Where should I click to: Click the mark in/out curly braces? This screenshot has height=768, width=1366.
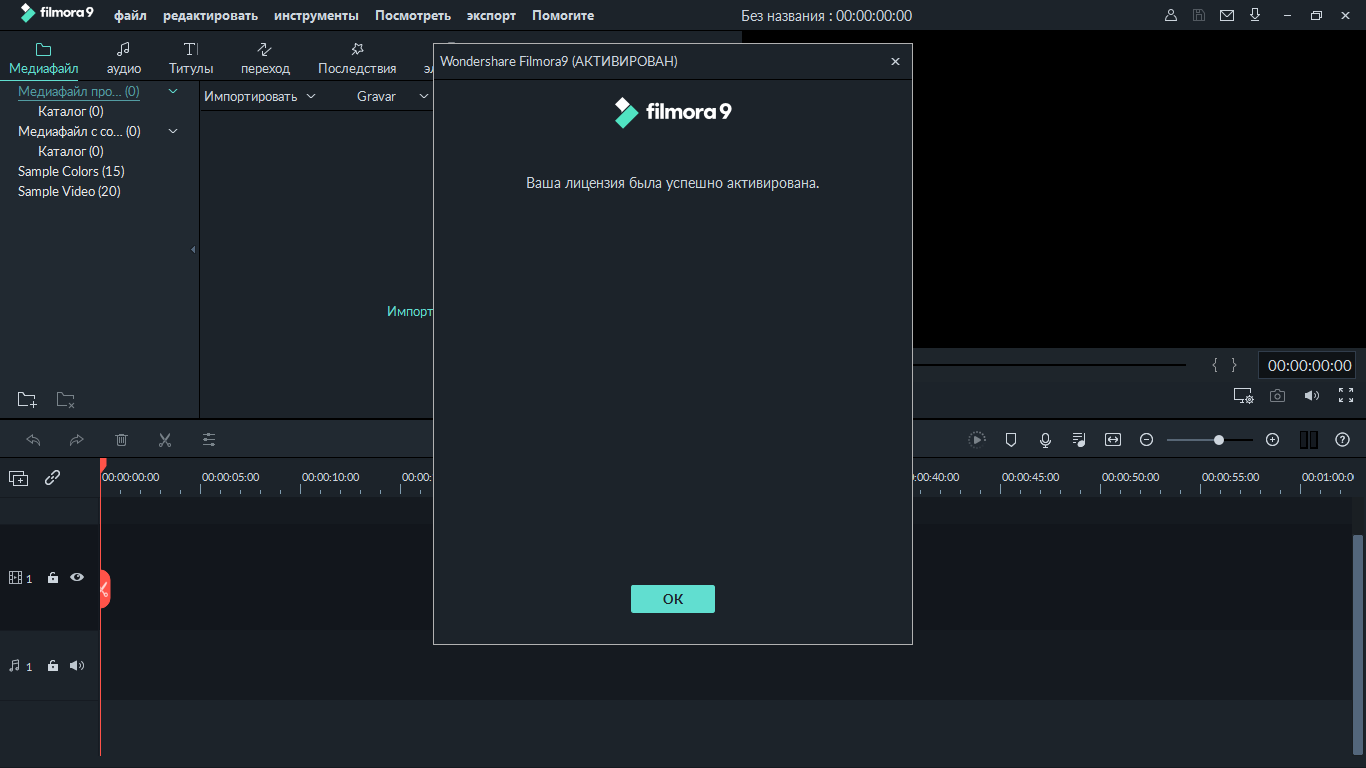(x=1224, y=365)
